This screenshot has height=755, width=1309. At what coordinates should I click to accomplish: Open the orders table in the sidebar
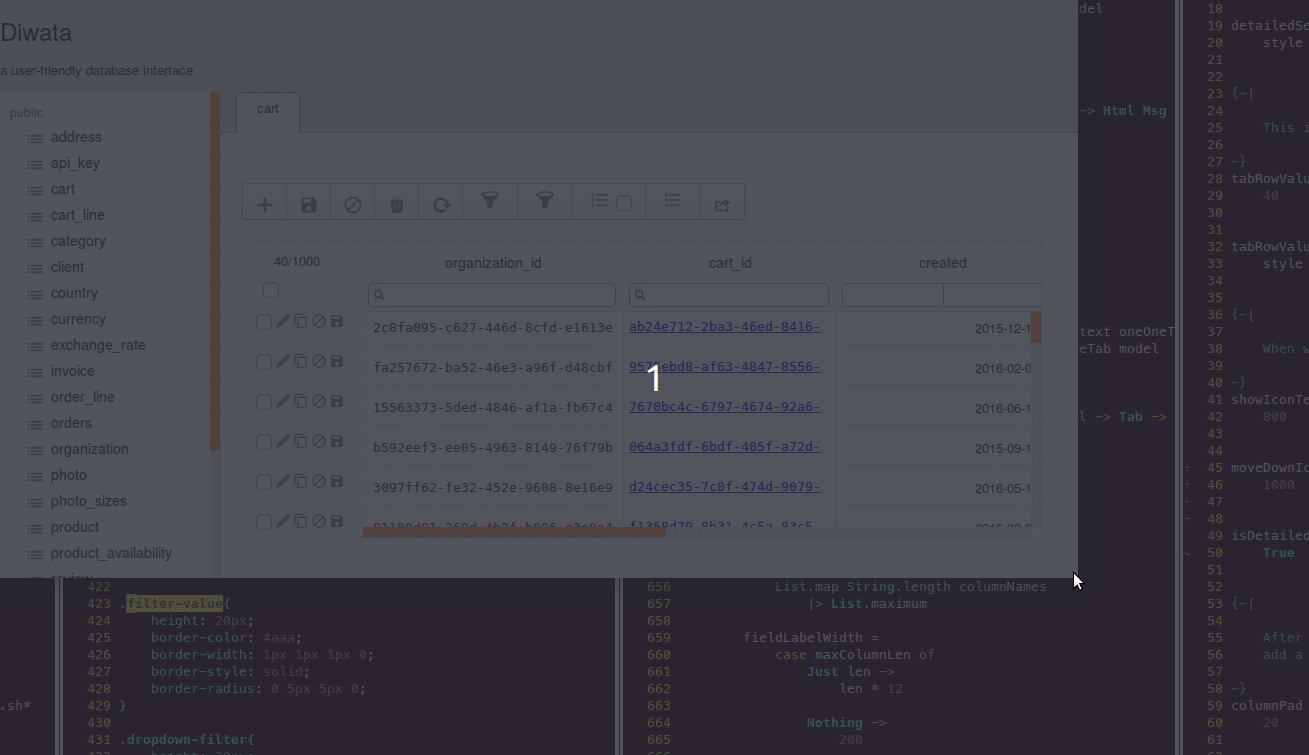pyautogui.click(x=71, y=423)
